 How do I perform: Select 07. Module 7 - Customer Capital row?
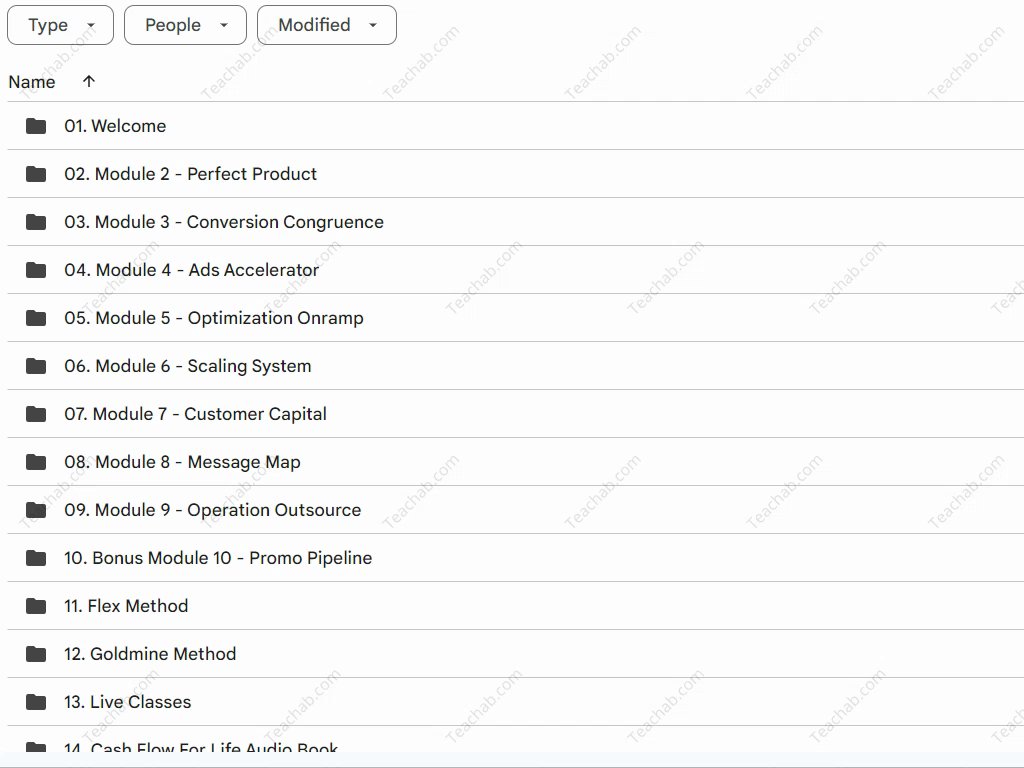point(196,414)
